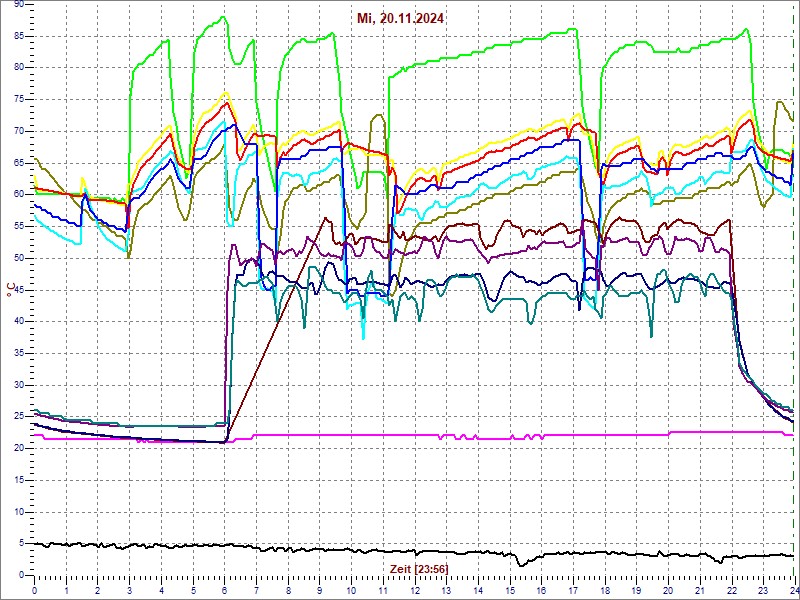Click the 70 label on the temperature axis
Screen dimensions: 800x600
pos(18,131)
